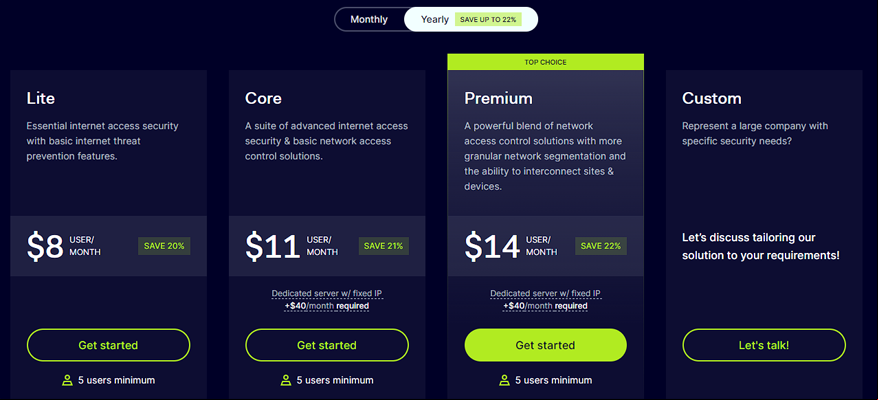The height and width of the screenshot is (400, 878).
Task: Select the Yearly billing option
Action: click(435, 20)
